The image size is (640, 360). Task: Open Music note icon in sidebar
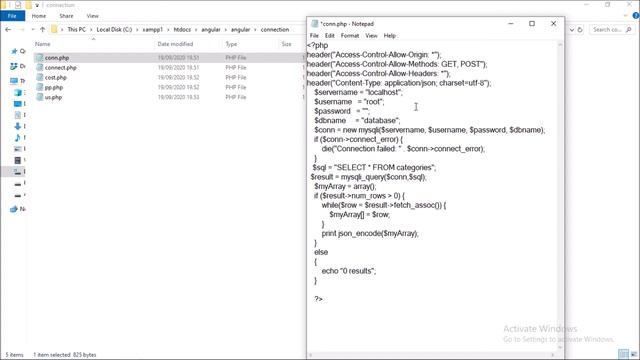click(18, 138)
